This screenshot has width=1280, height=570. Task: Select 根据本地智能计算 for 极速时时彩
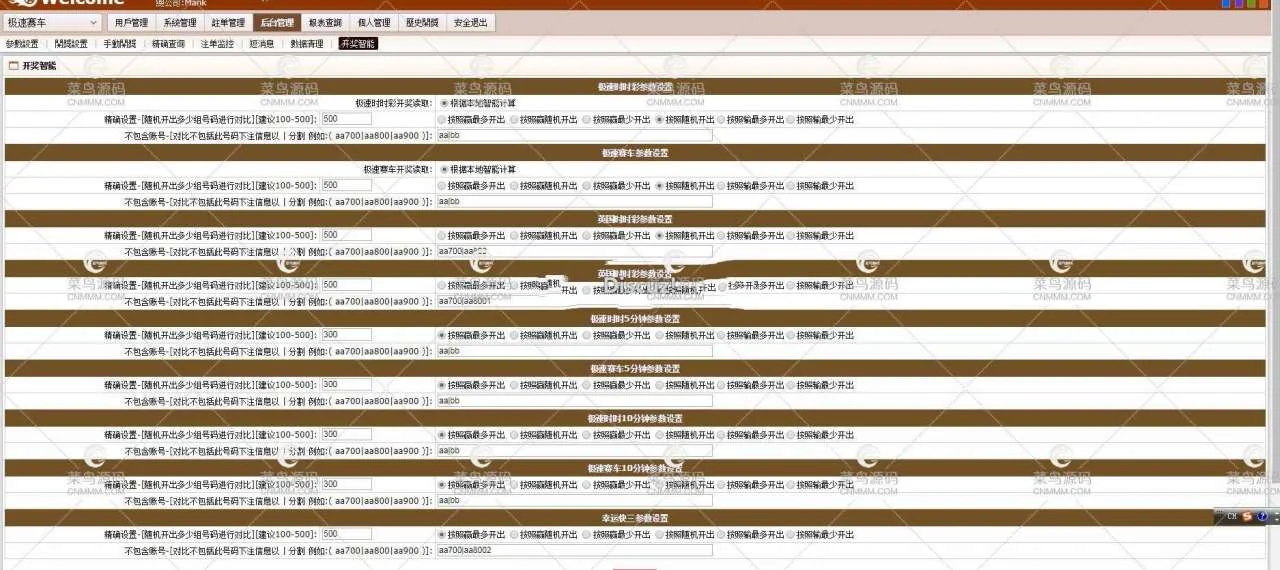[444, 103]
